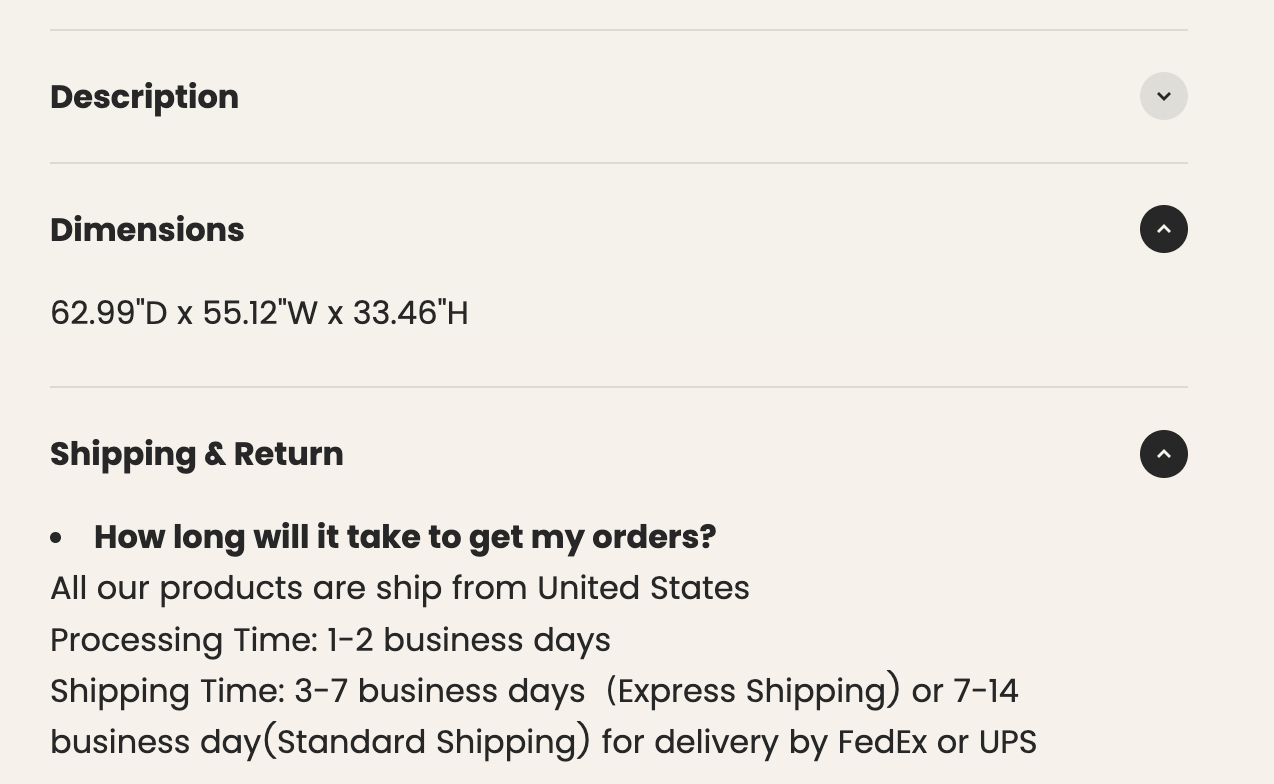Click the Description heading
The height and width of the screenshot is (784, 1274).
144,97
